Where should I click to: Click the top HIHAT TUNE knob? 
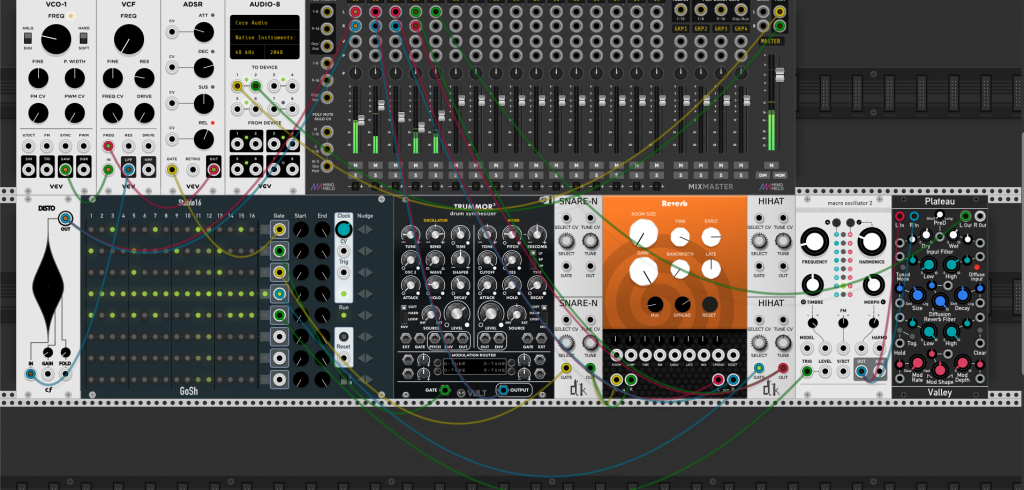(x=783, y=240)
